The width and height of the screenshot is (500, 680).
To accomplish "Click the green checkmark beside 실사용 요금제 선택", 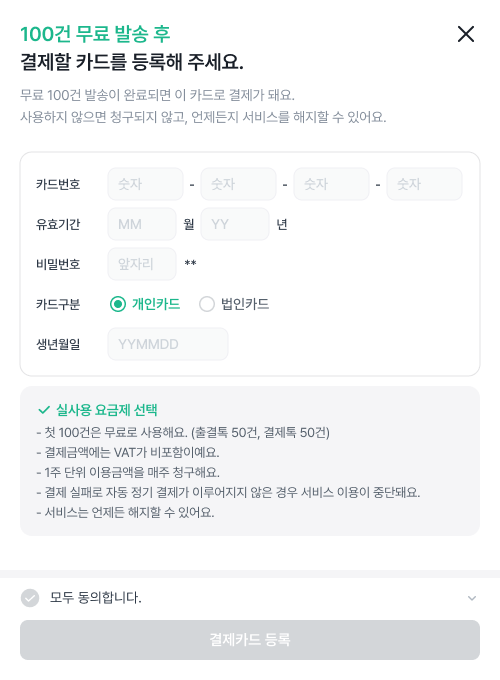I will [44, 410].
